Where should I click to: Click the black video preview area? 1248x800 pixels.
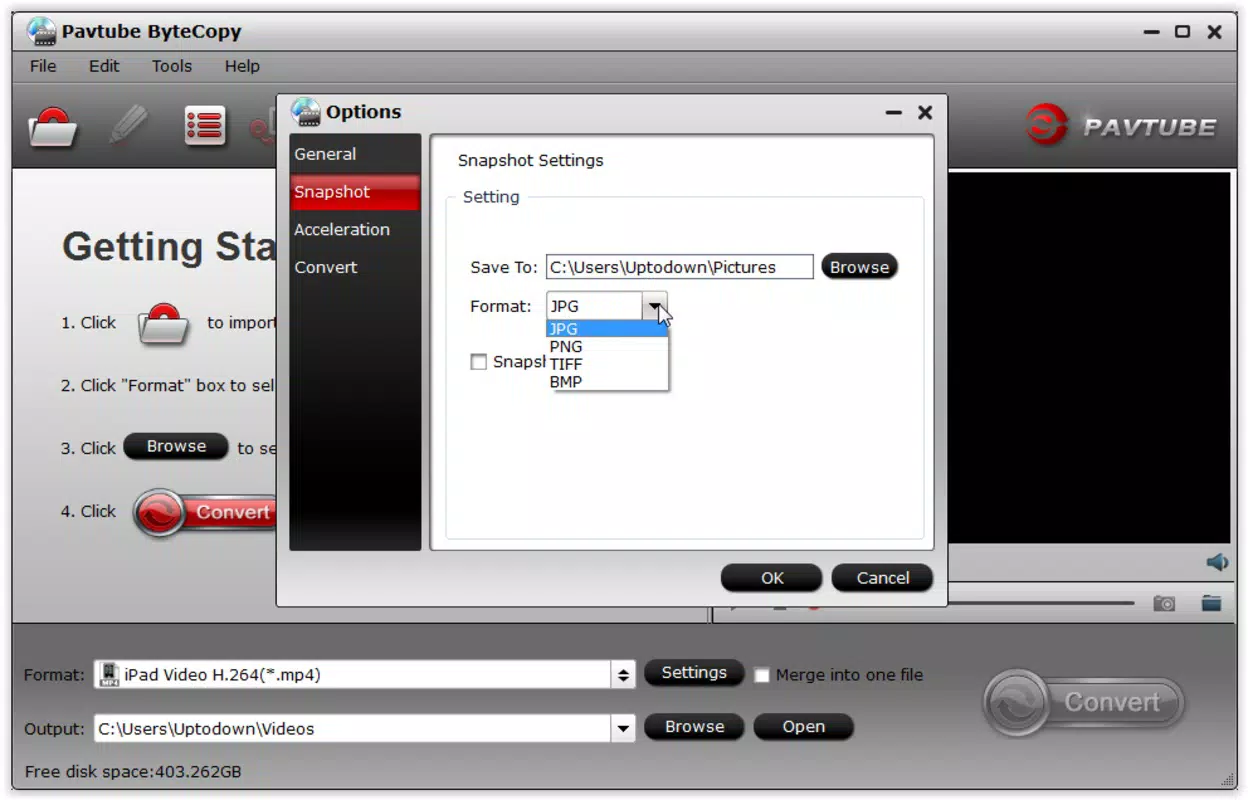point(1089,358)
